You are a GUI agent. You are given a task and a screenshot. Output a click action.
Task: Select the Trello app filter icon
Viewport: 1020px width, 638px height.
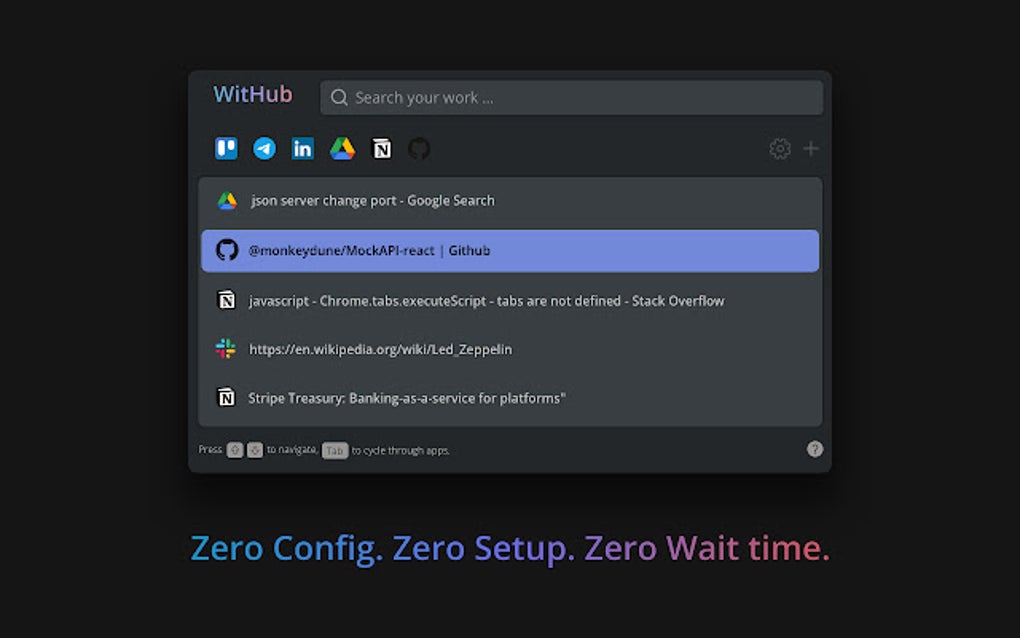tap(225, 148)
